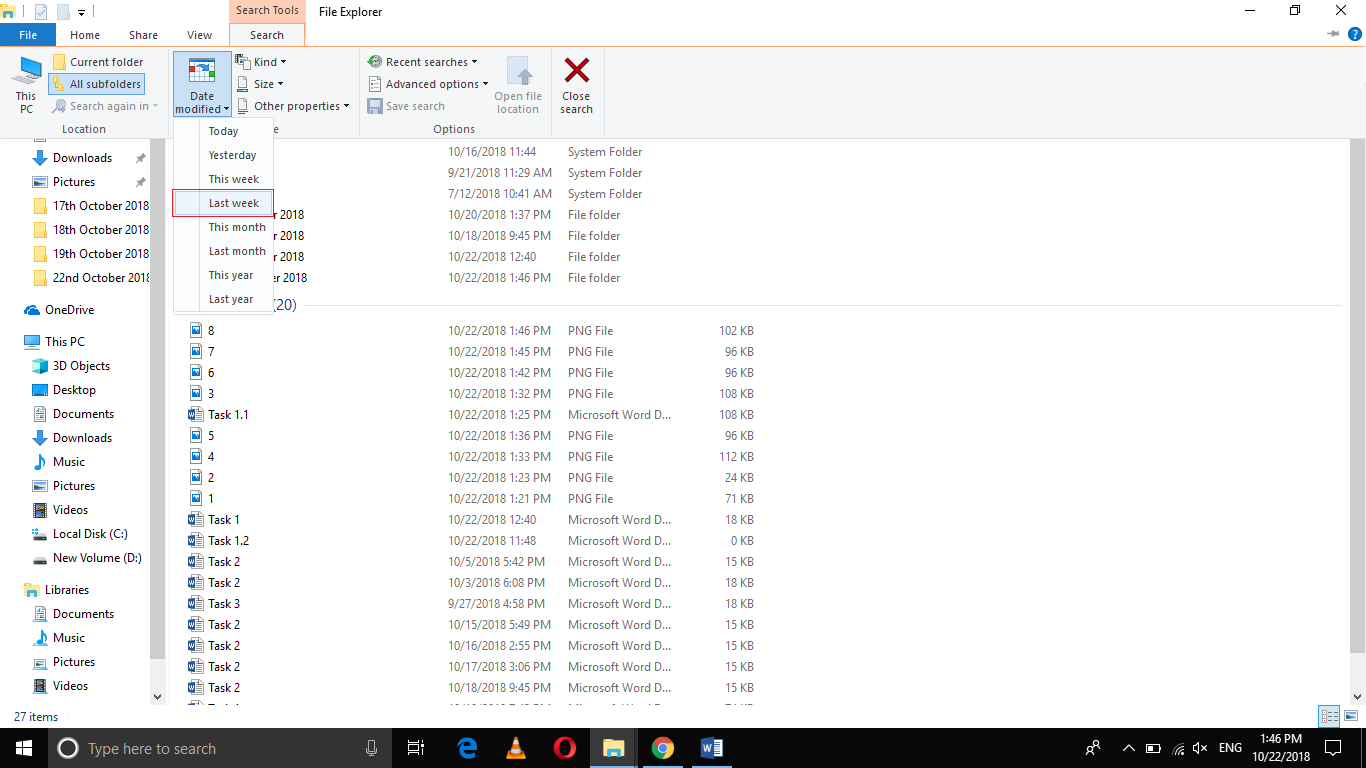
Task: Expand the Recent searches dropdown
Action: 423,62
